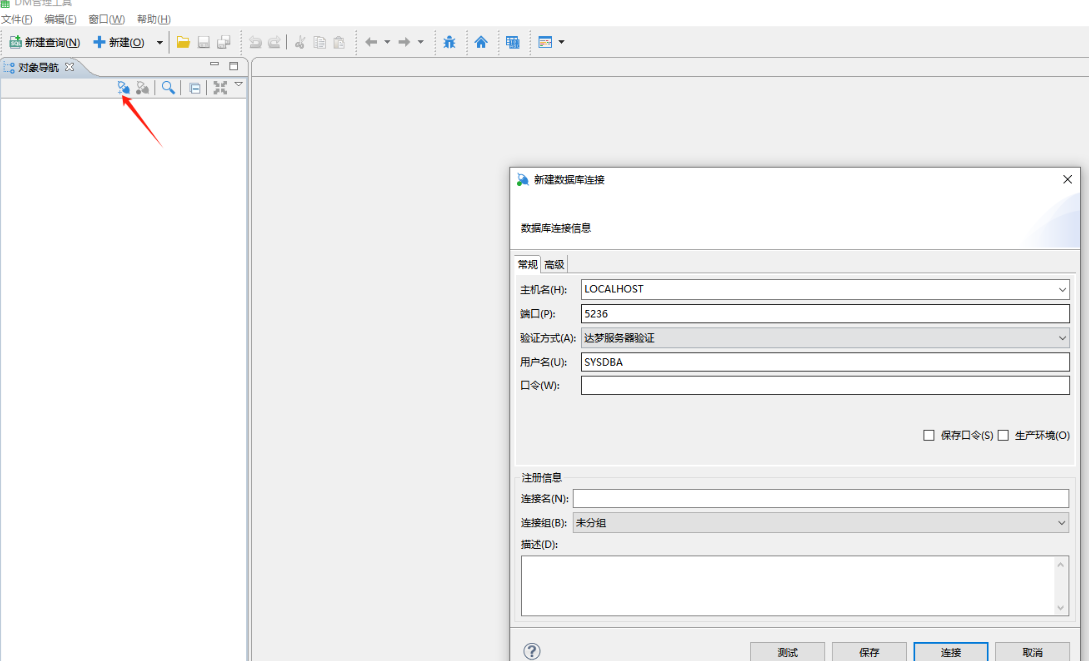Click the back navigation arrow

(371, 42)
